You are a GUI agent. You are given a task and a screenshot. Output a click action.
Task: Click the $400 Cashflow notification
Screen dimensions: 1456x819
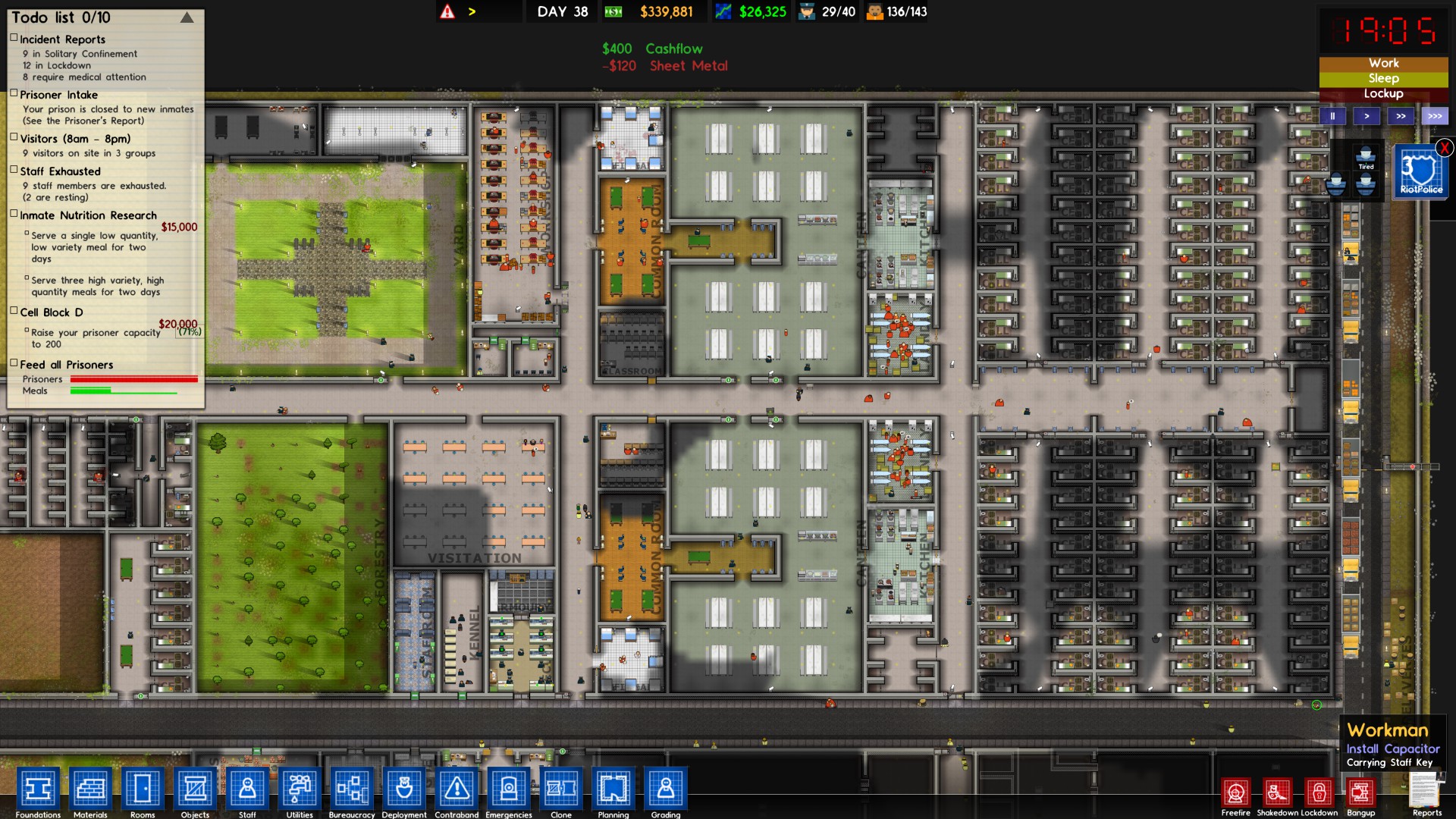pyautogui.click(x=652, y=49)
